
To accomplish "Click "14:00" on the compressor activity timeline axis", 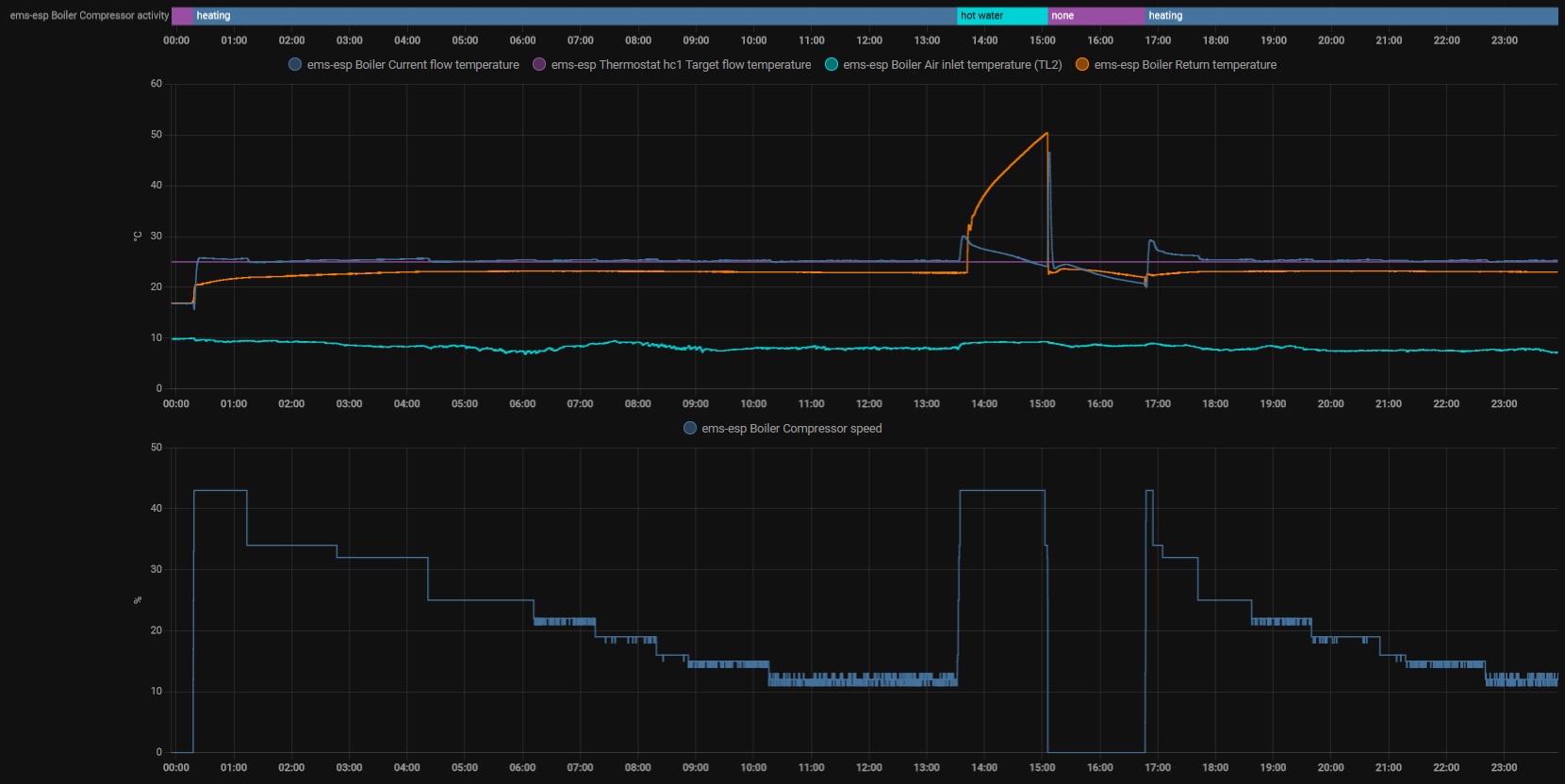I will point(984,41).
